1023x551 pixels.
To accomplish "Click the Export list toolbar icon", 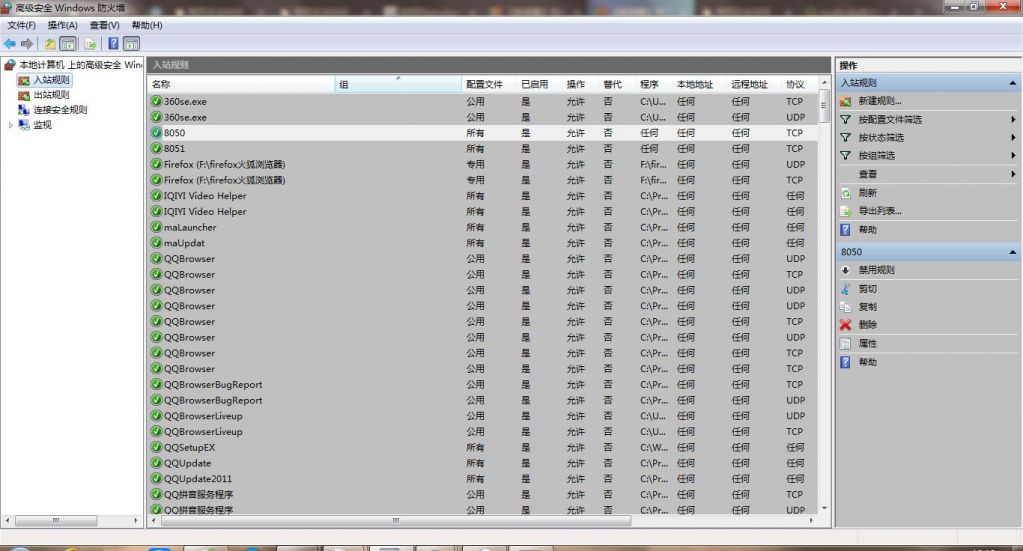I will (x=90, y=44).
